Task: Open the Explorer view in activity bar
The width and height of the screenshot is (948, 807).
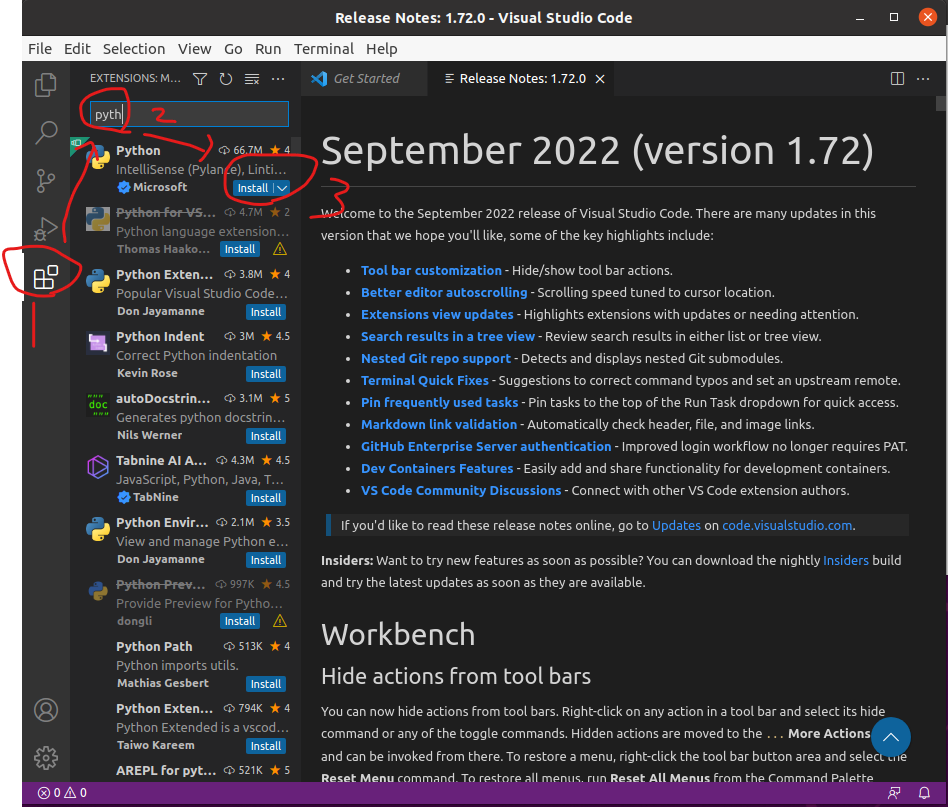Action: pos(45,85)
